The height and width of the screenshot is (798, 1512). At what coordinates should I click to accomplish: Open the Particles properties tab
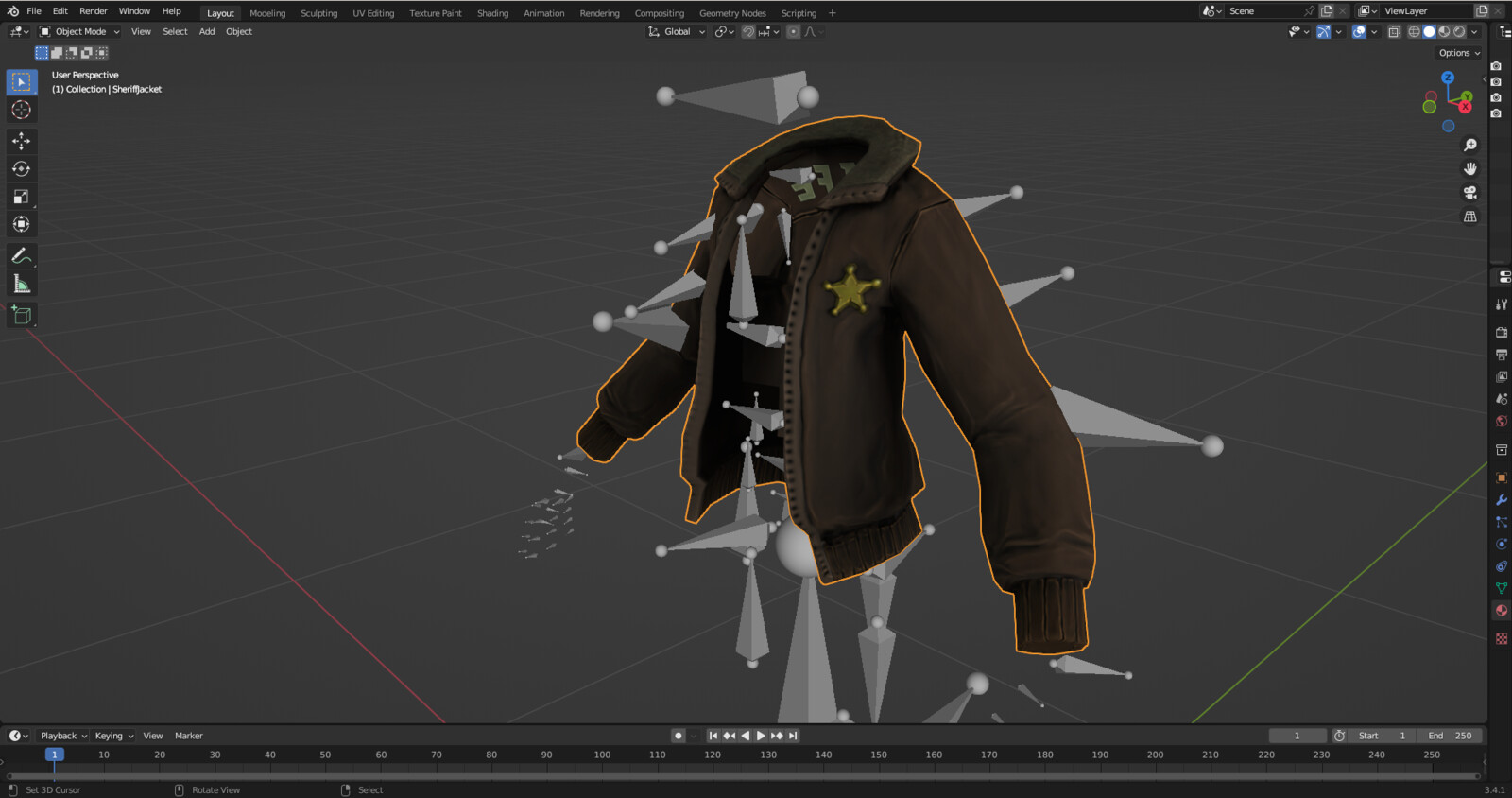[x=1502, y=522]
